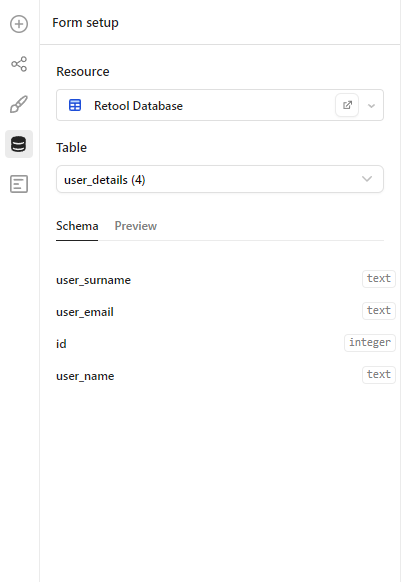The width and height of the screenshot is (401, 582).
Task: Click the text badge next to user_surname
Action: (x=379, y=278)
